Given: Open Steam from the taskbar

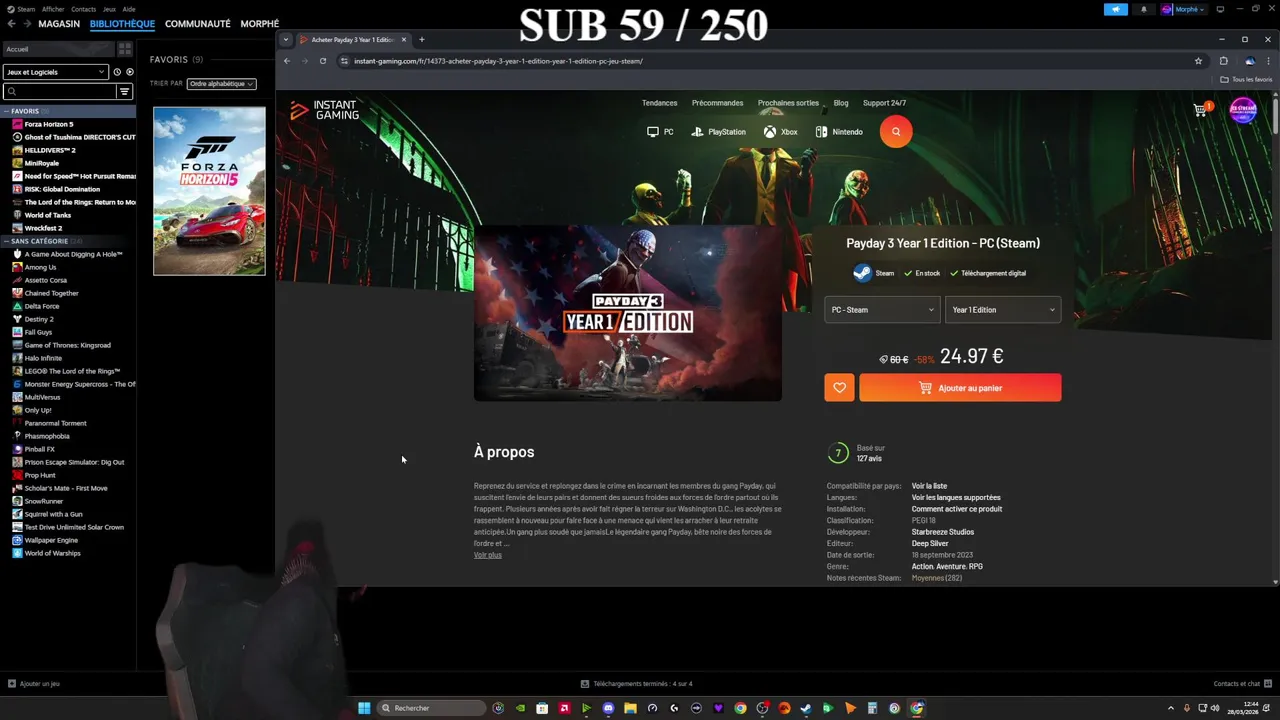Looking at the screenshot, I should point(806,708).
